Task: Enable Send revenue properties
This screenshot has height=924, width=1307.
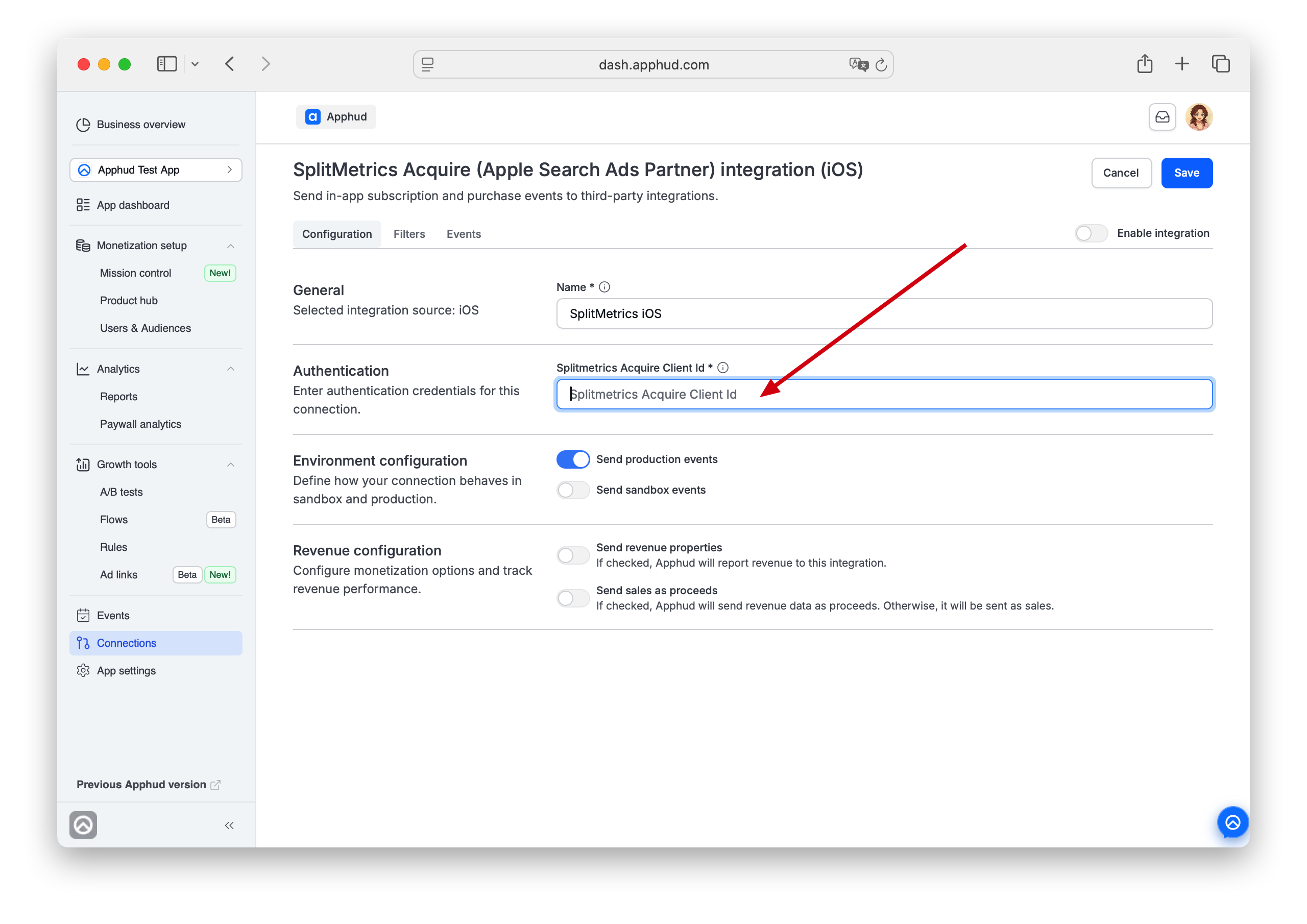Action: click(573, 555)
